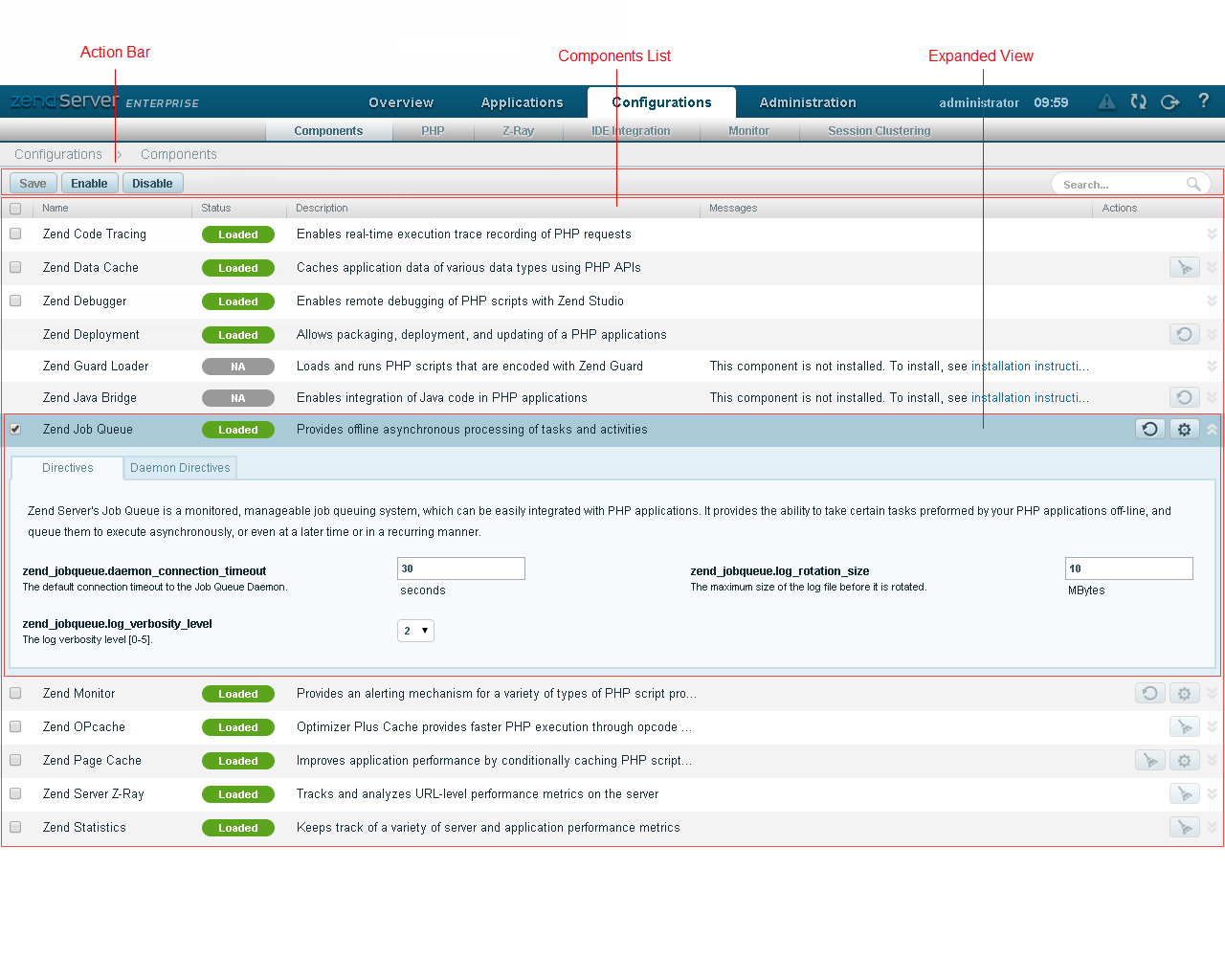The height and width of the screenshot is (980, 1225).
Task: Click the gear icon in Zend Job Queue row
Action: 1184,430
